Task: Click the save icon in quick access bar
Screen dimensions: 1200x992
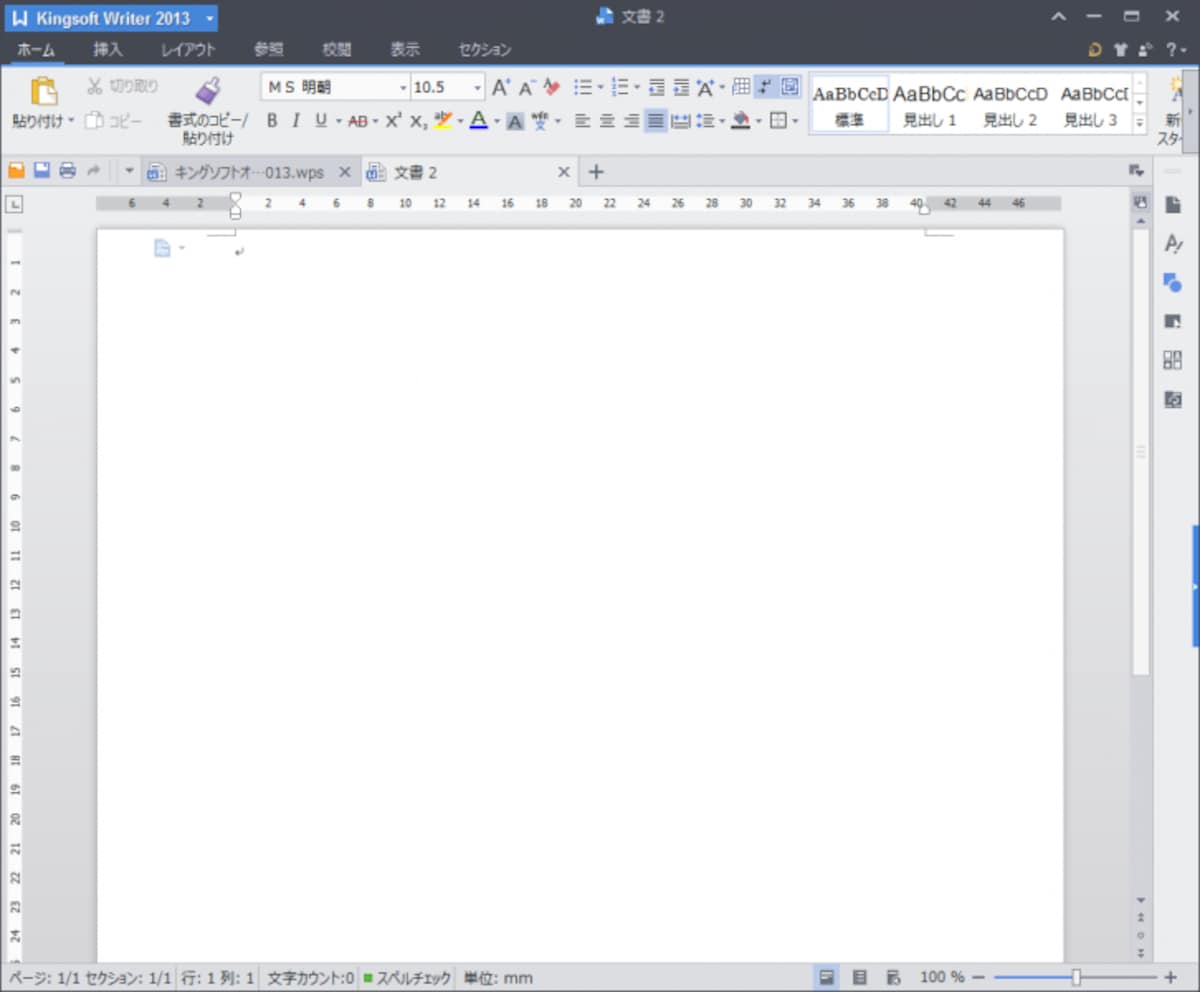Action: 42,171
